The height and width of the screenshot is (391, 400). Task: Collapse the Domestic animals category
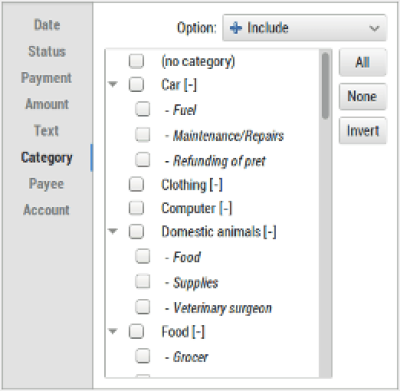tap(113, 231)
